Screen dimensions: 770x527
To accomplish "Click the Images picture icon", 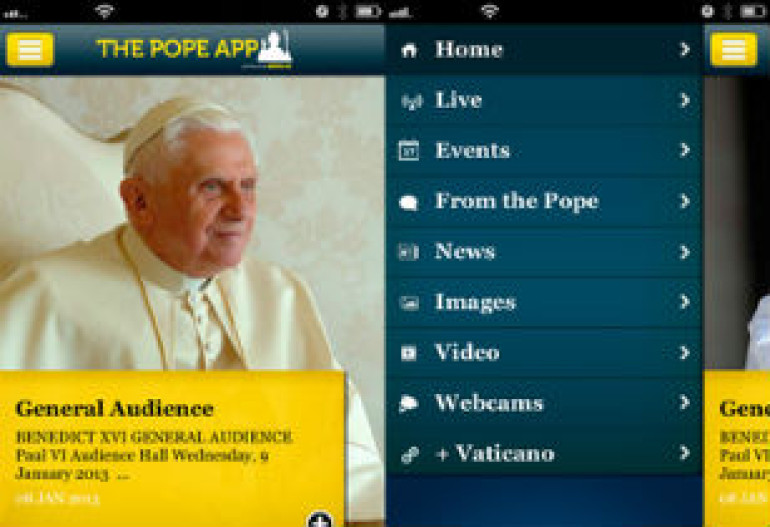I will (409, 303).
